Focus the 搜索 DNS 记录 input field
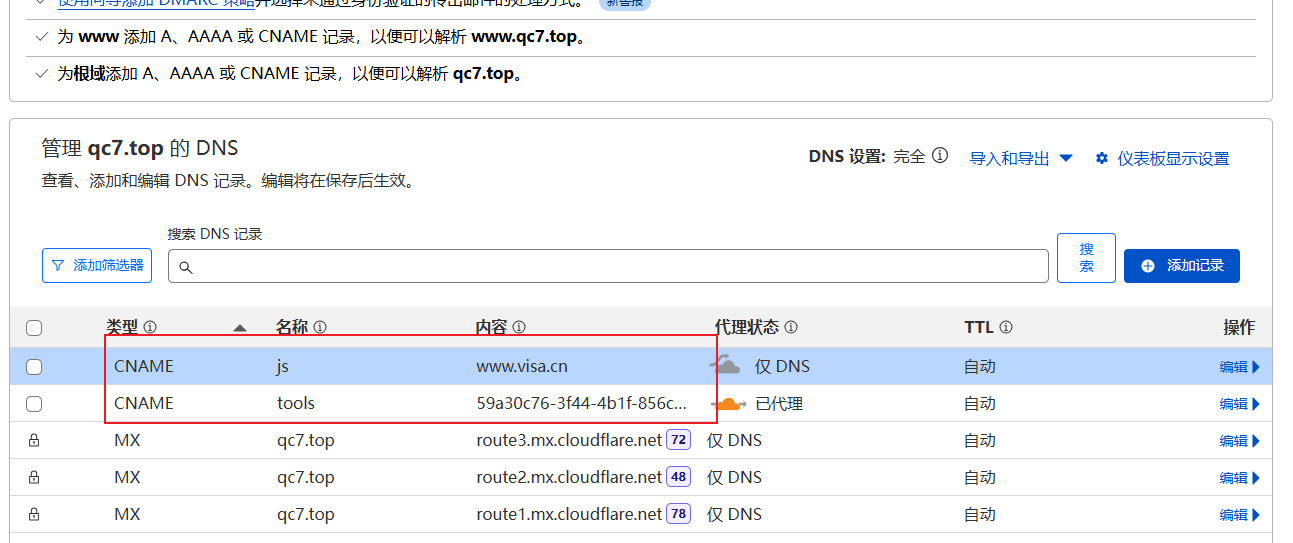This screenshot has height=543, width=1293. (x=608, y=267)
